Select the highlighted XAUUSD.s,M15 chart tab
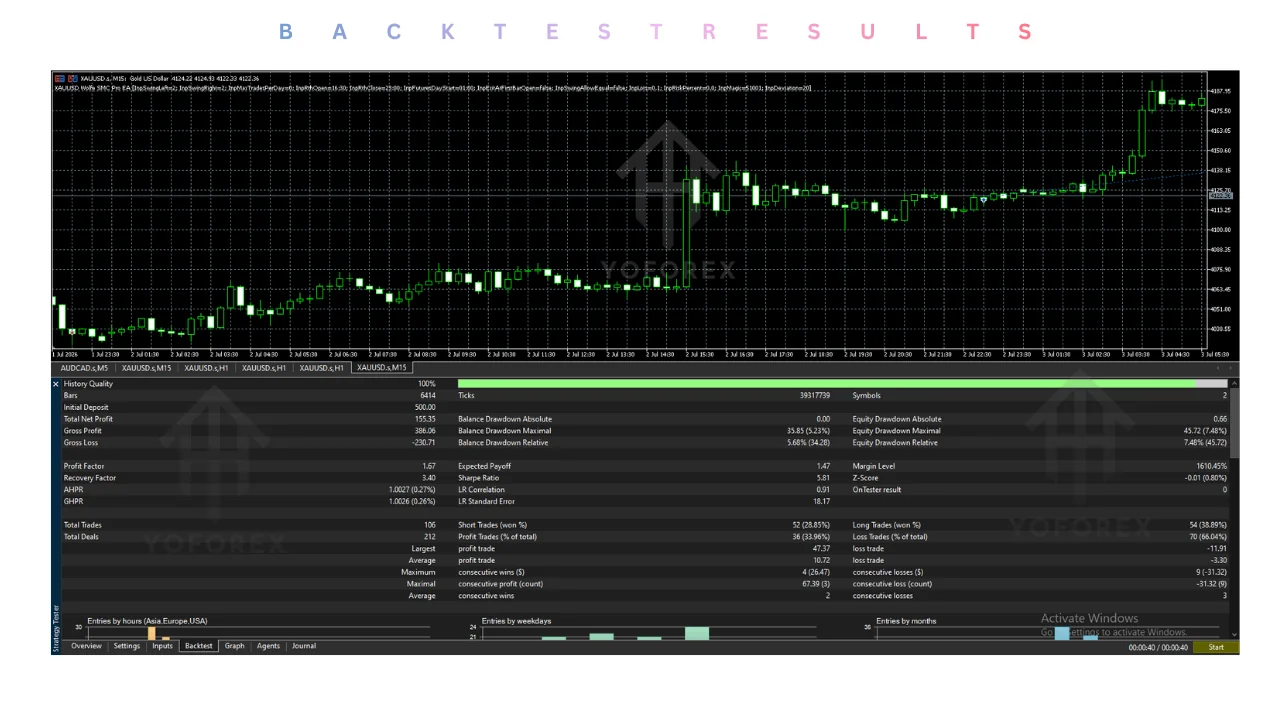 382,368
